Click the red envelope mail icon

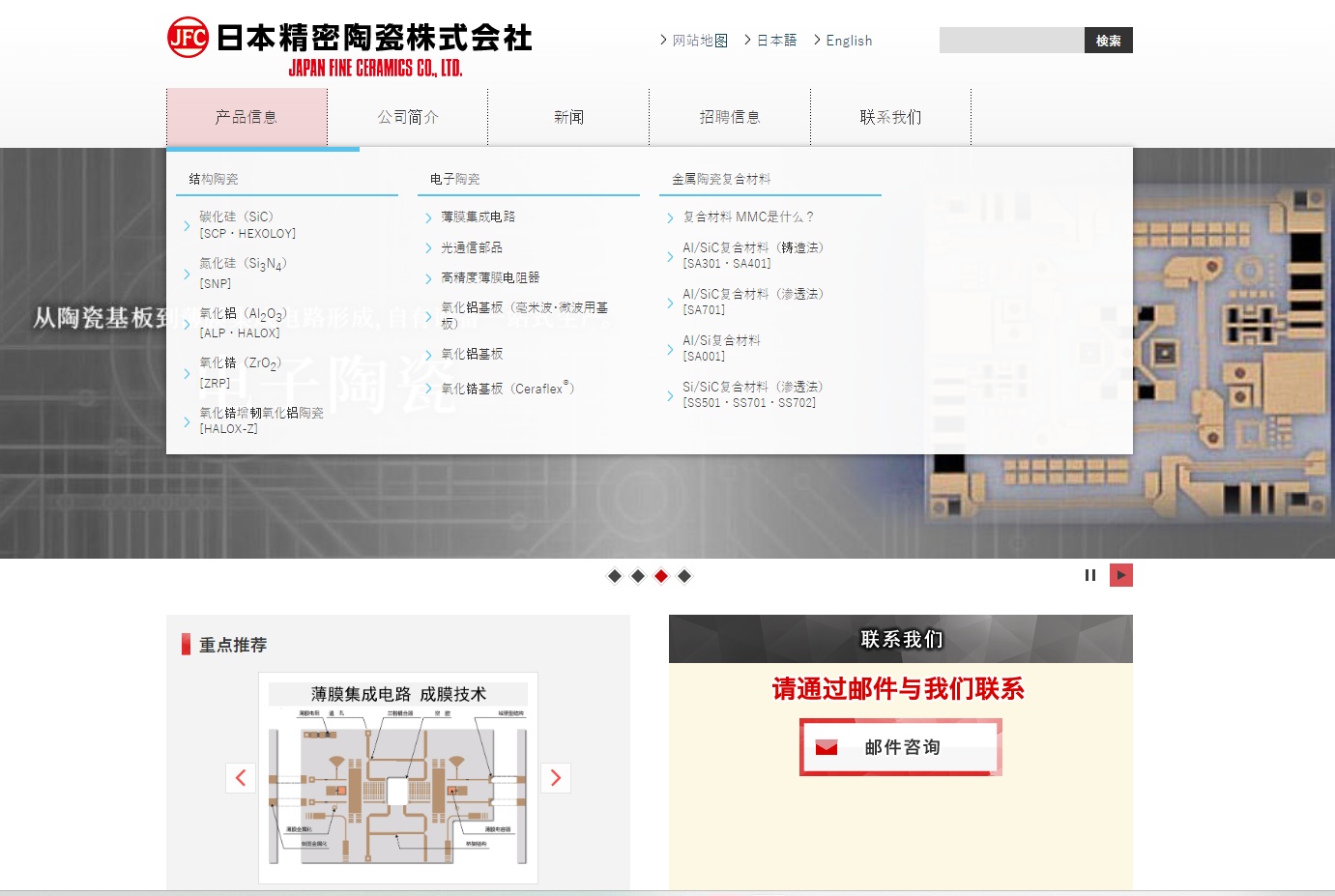(827, 747)
